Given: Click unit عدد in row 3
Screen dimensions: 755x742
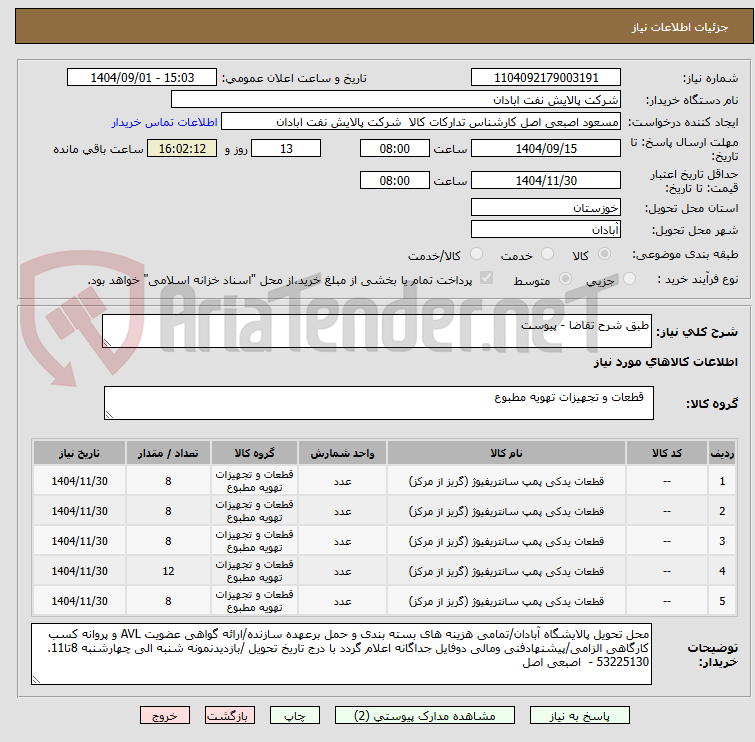Looking at the screenshot, I should point(342,541).
